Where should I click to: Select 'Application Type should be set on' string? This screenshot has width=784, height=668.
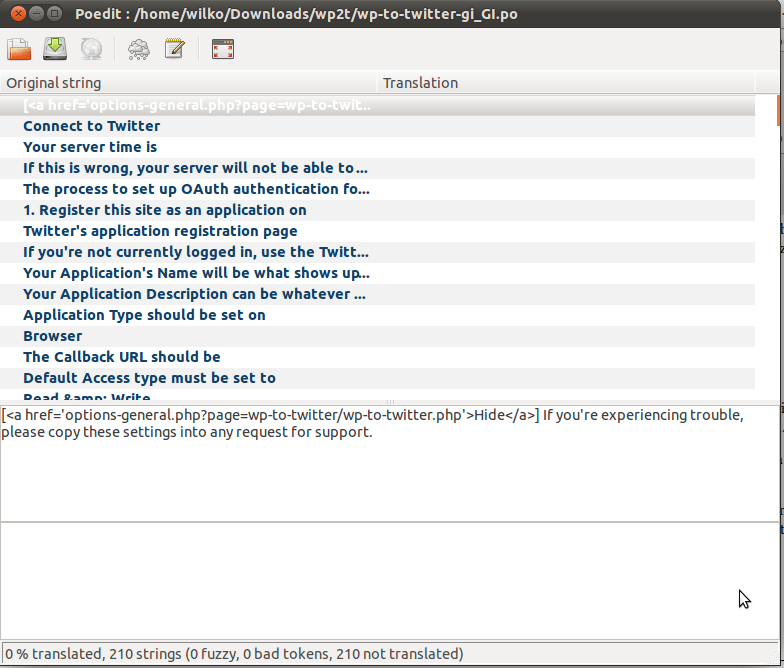pyautogui.click(x=378, y=315)
